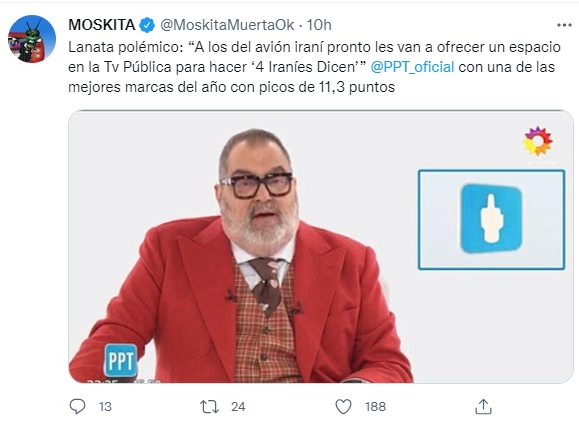
Task: Click the PPT logo in the video
Action: [121, 360]
